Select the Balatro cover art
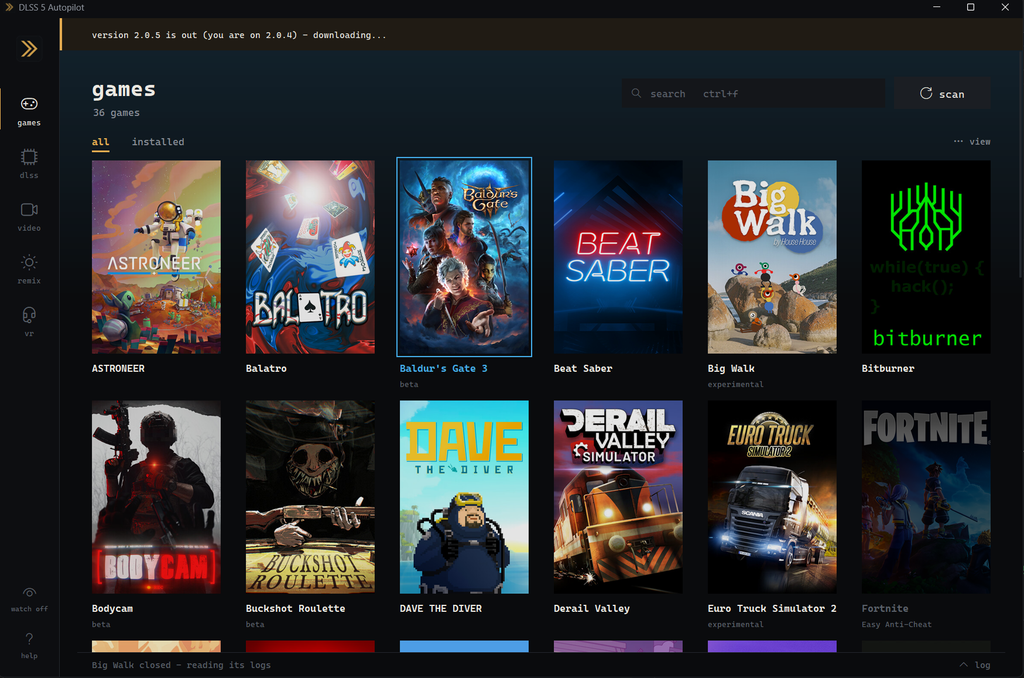Image resolution: width=1024 pixels, height=678 pixels. 310,257
